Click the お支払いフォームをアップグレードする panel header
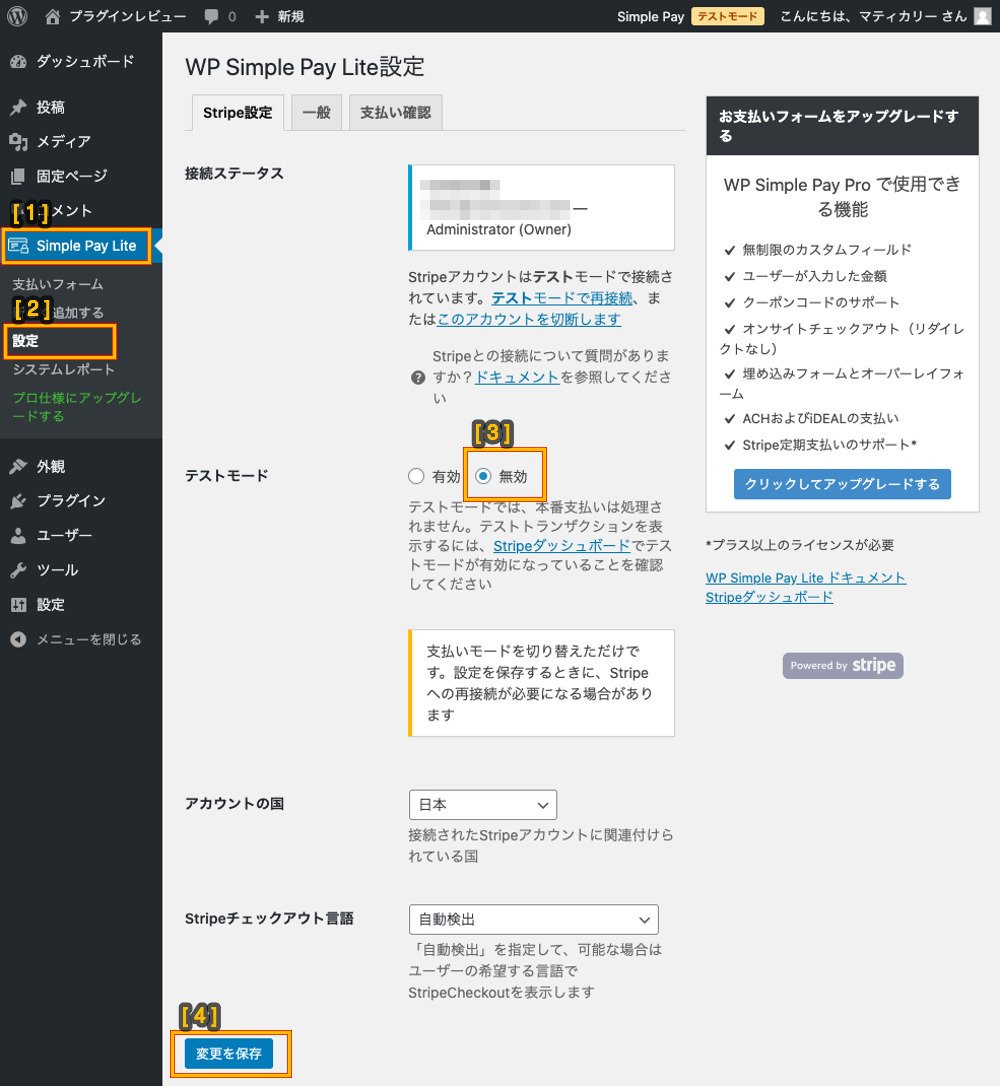This screenshot has height=1086, width=1000. click(x=842, y=125)
